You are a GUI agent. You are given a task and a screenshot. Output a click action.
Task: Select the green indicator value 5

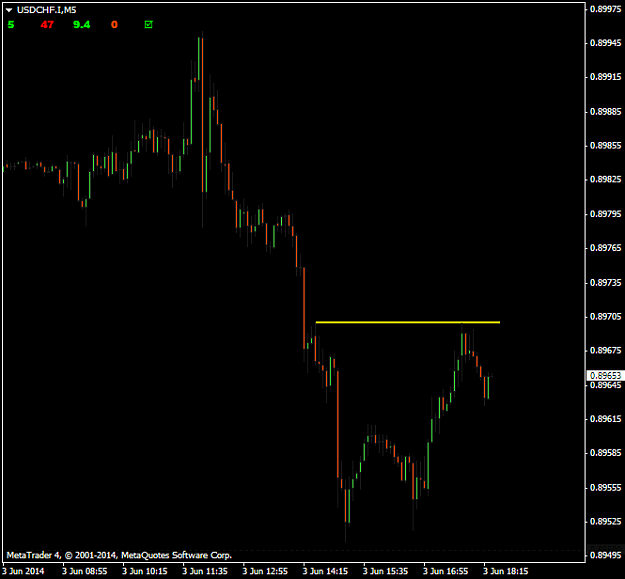[11, 25]
